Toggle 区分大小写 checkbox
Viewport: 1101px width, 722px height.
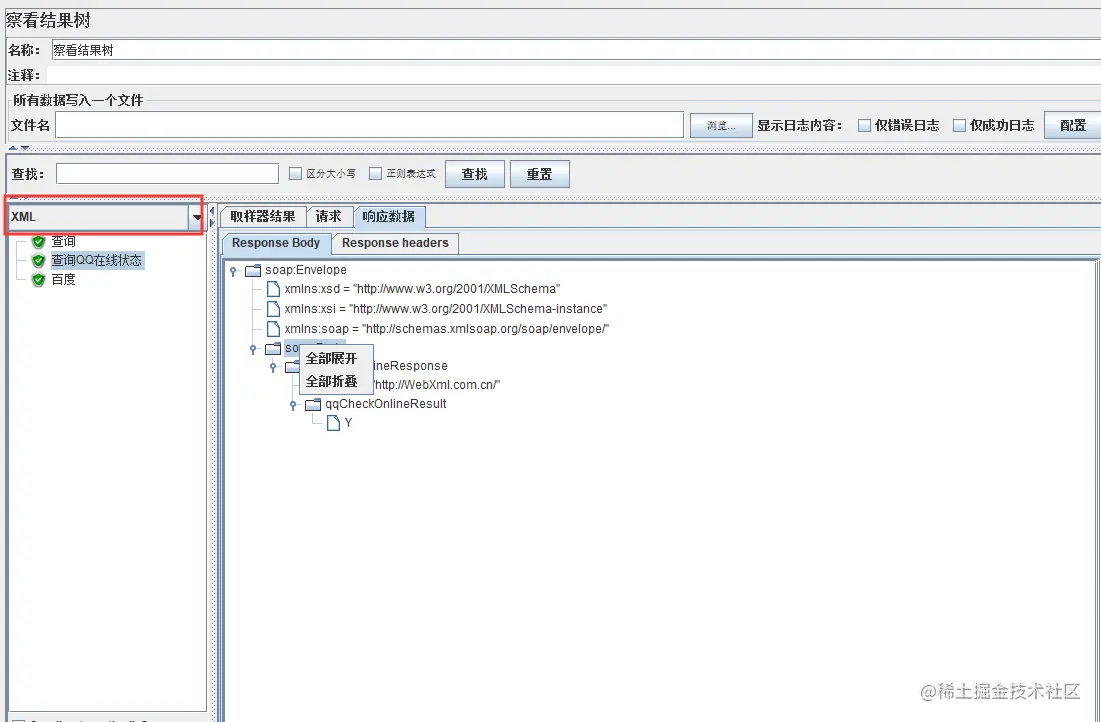[x=296, y=173]
